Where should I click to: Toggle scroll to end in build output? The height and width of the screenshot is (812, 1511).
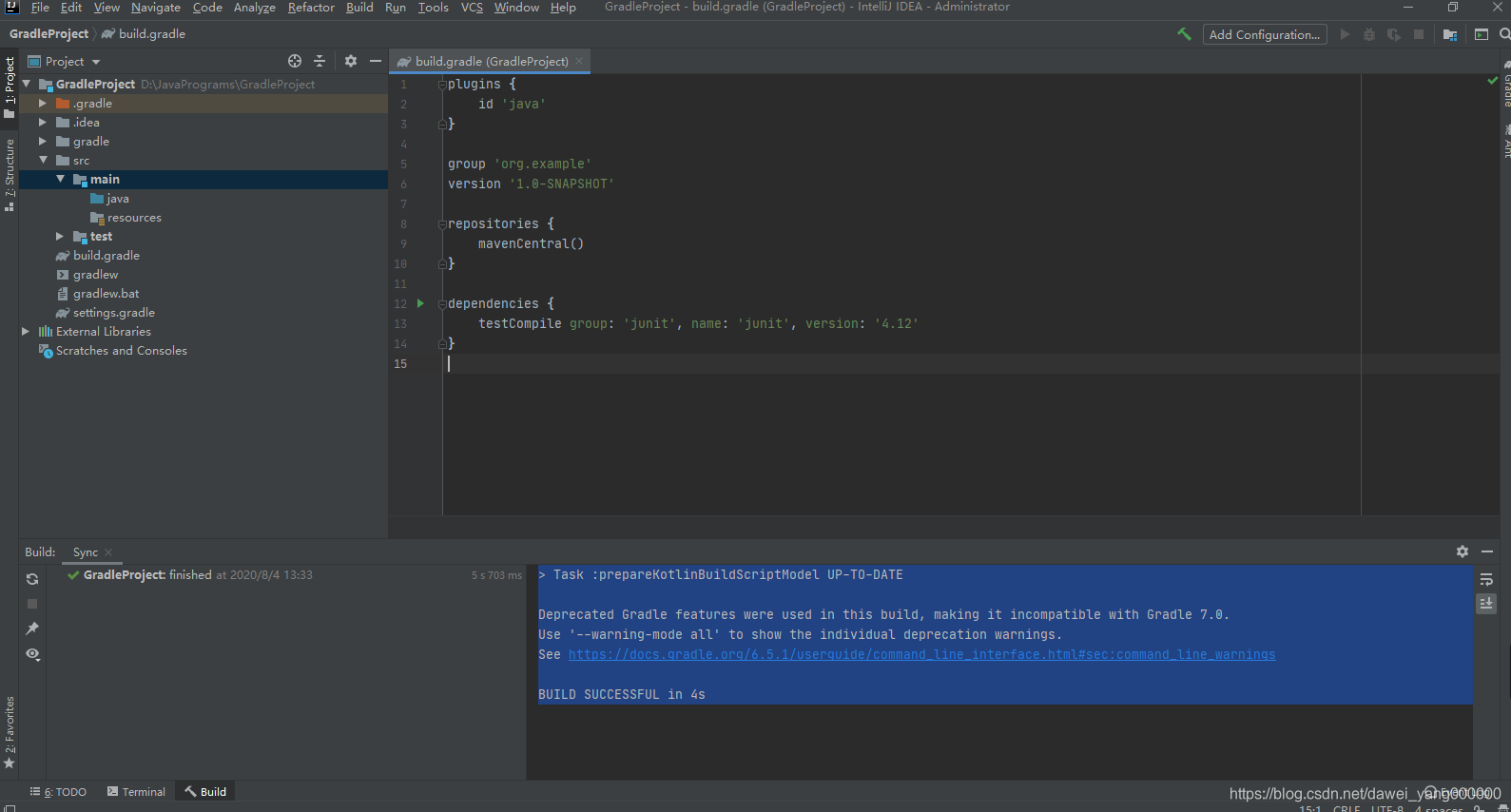1486,604
